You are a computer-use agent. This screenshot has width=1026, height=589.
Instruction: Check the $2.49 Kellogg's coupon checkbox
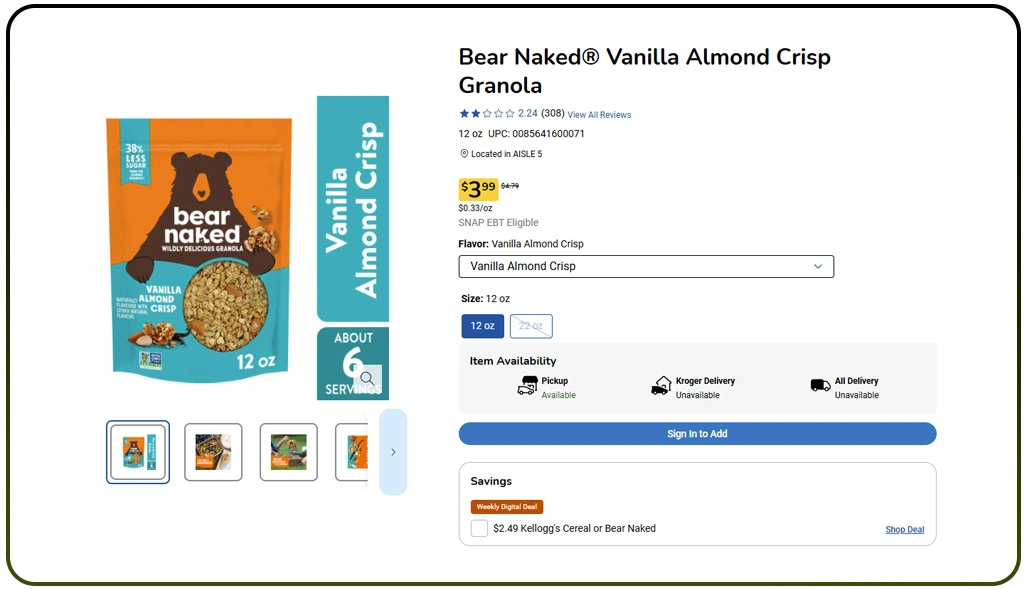(480, 528)
